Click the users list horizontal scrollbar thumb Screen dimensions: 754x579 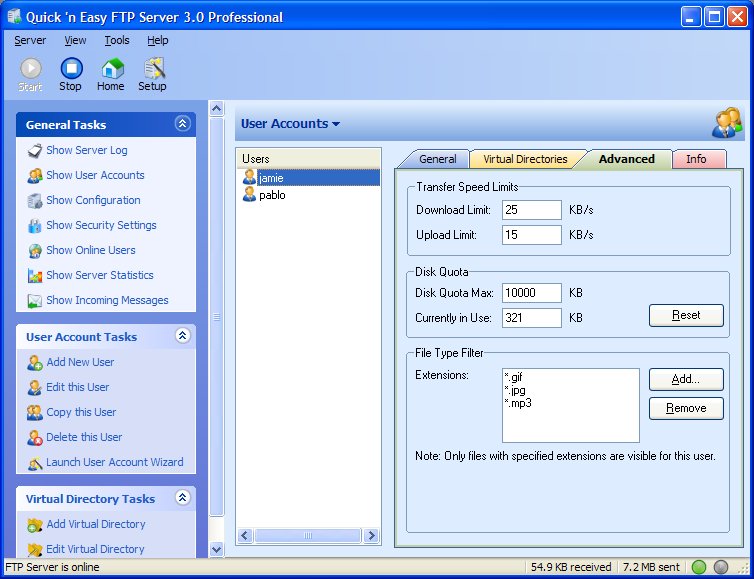(308, 536)
